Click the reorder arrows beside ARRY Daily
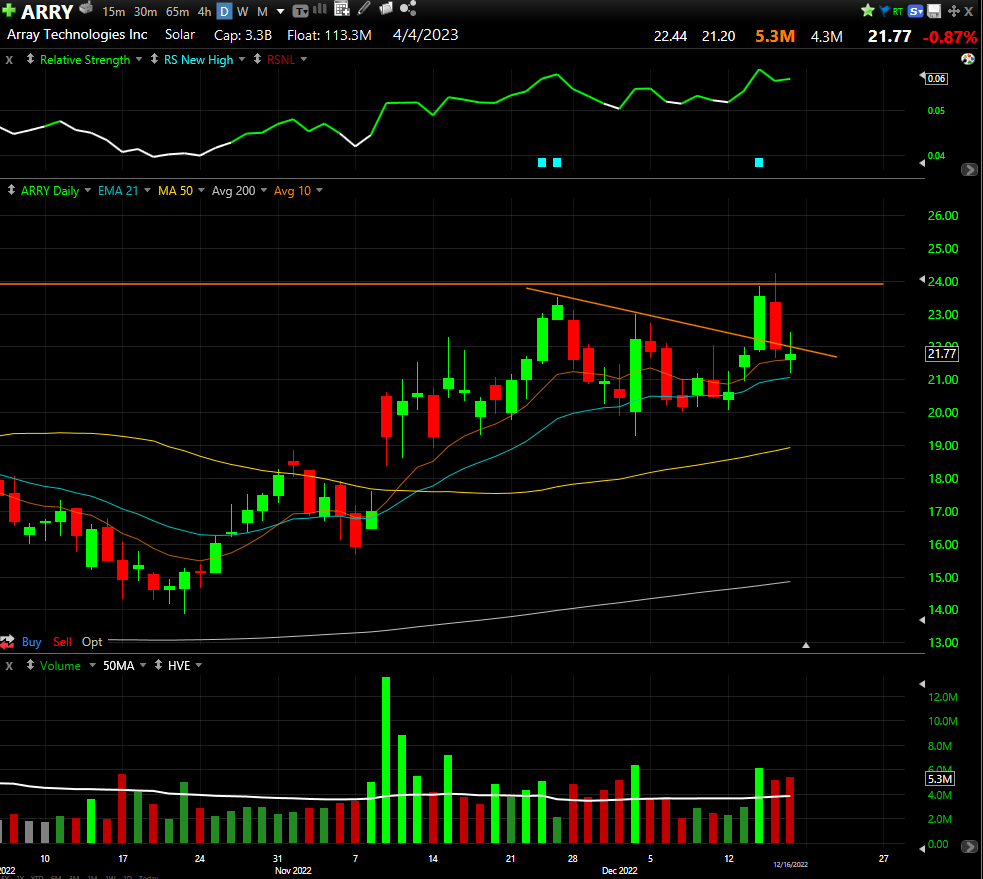Image resolution: width=983 pixels, height=879 pixels. 11,189
